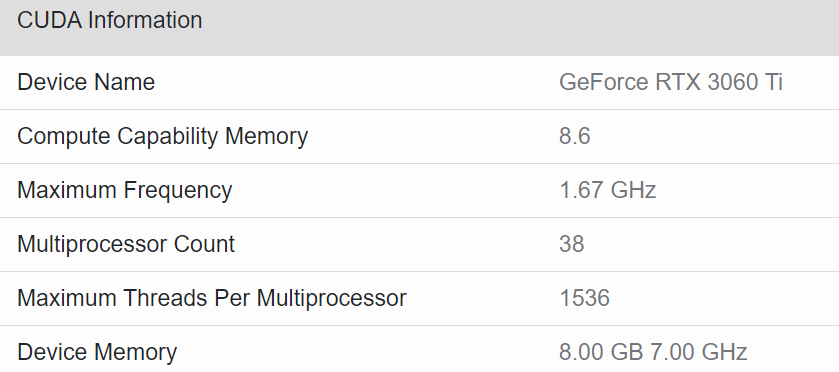
Task: Click the word Threads in the label
Action: [x=169, y=299]
